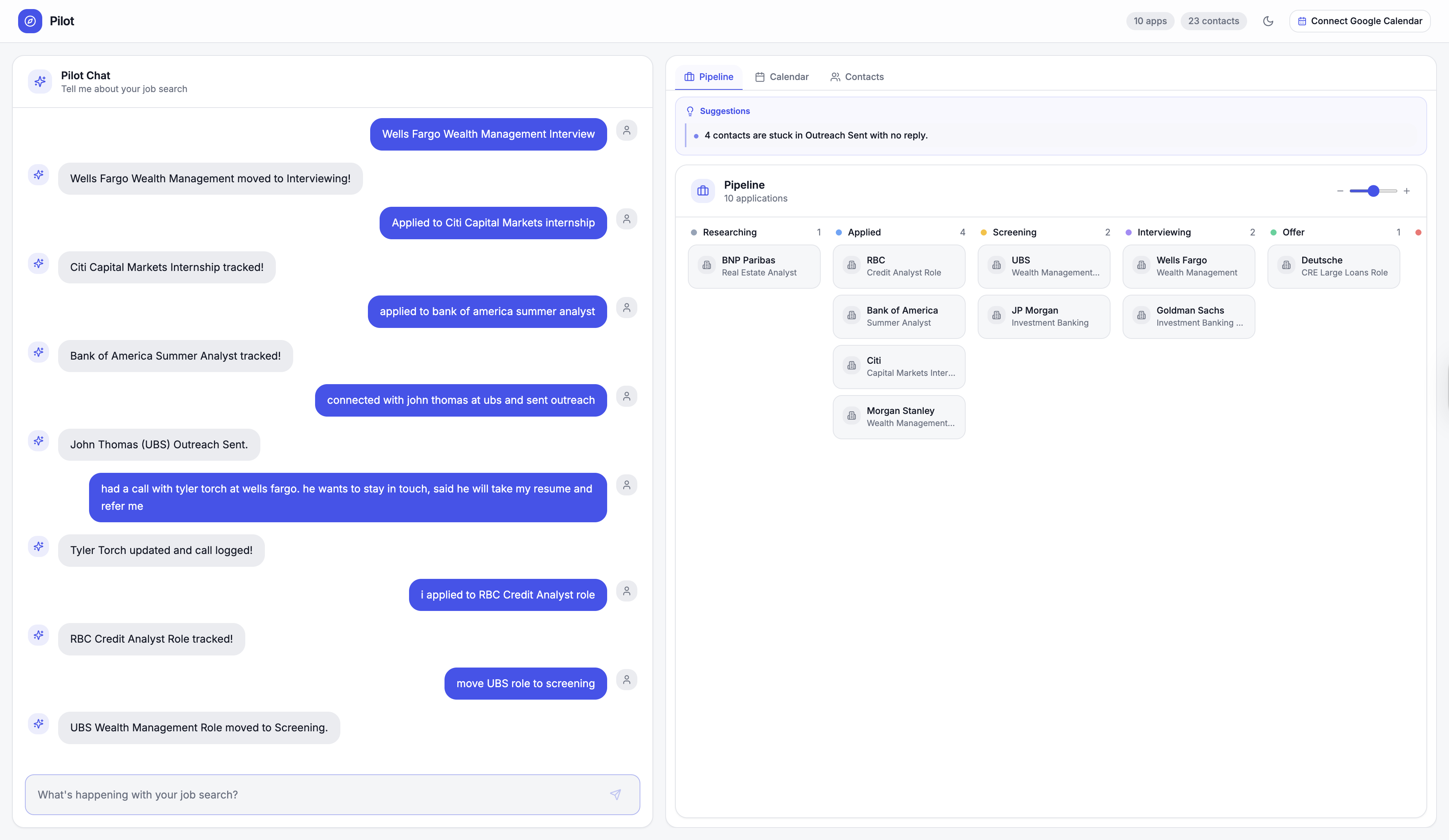Click user avatar beside Citi Capital Markets message
This screenshot has height=840, width=1449.
[626, 219]
